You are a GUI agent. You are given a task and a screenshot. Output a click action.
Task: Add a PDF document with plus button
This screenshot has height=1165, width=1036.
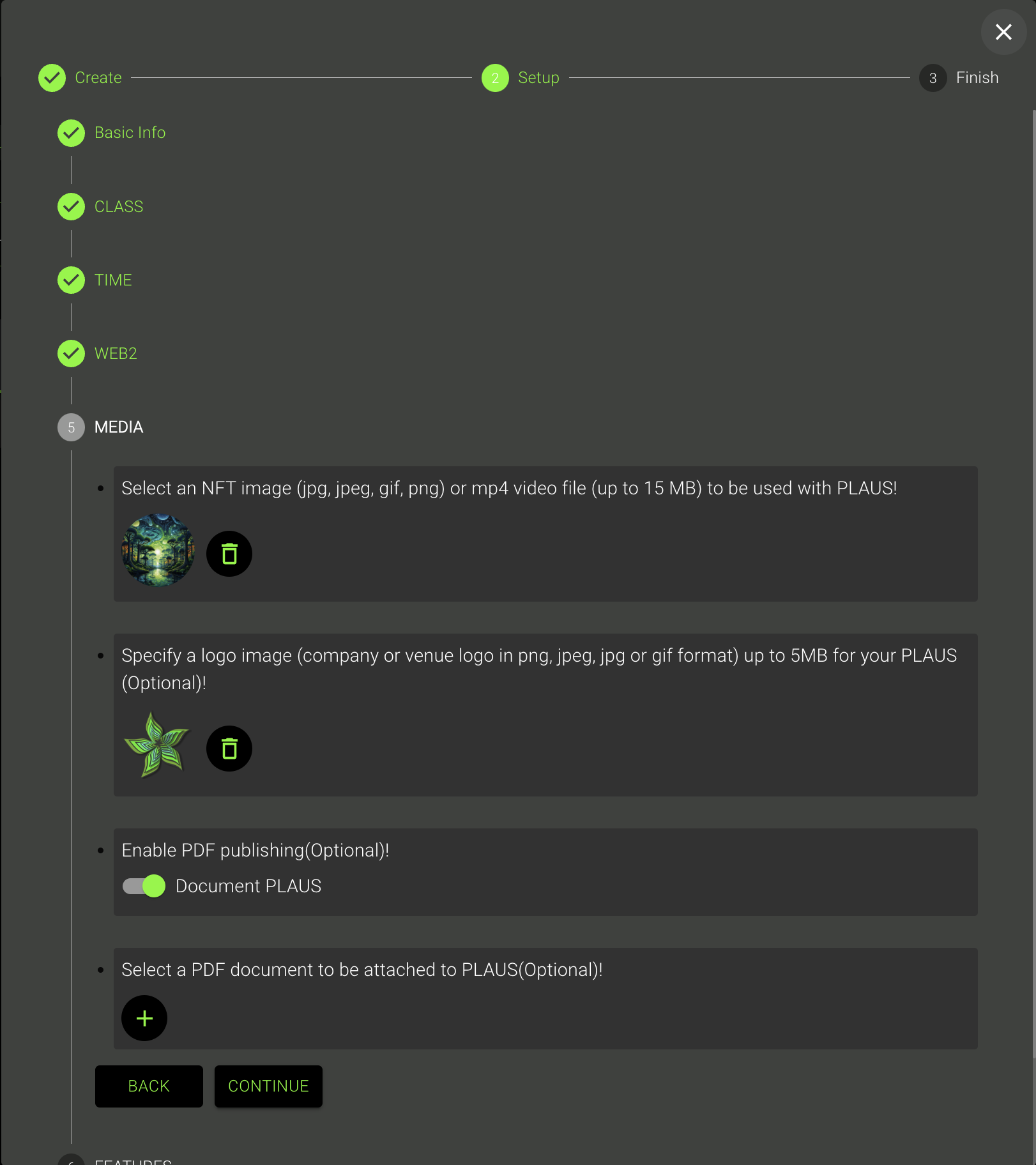144,1018
